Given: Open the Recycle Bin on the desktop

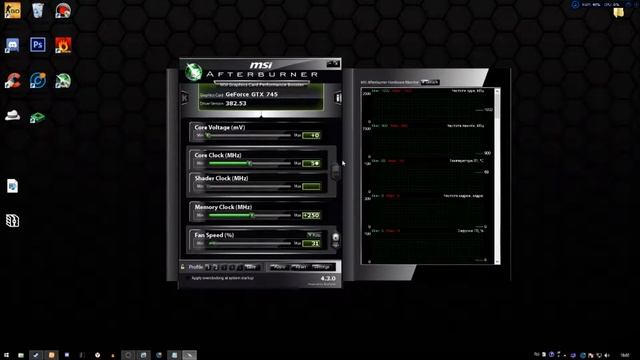Looking at the screenshot, I should pos(38,10).
